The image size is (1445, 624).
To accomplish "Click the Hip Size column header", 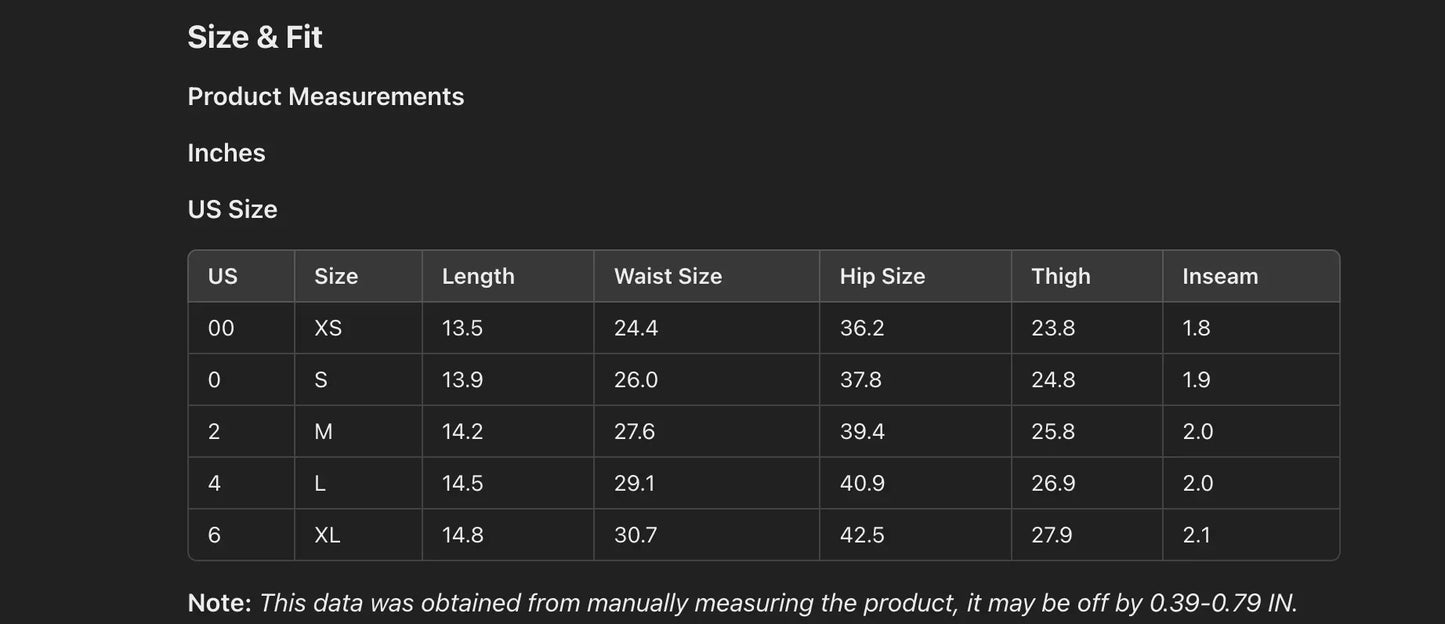I will [882, 276].
